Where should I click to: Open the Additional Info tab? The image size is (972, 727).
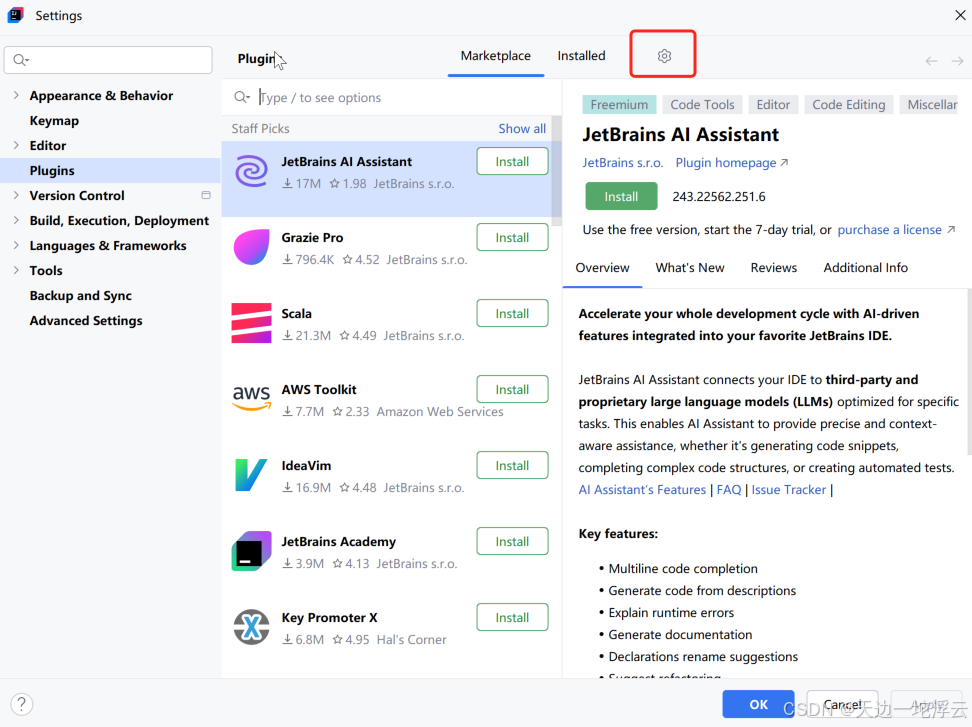click(865, 268)
